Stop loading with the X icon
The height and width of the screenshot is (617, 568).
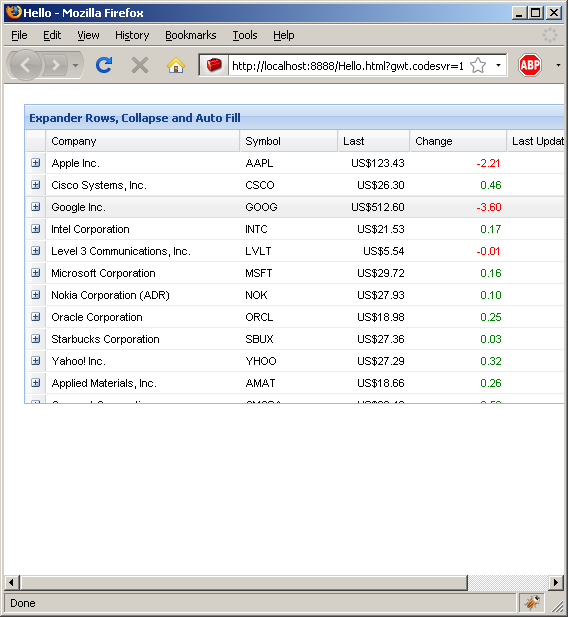(x=140, y=65)
